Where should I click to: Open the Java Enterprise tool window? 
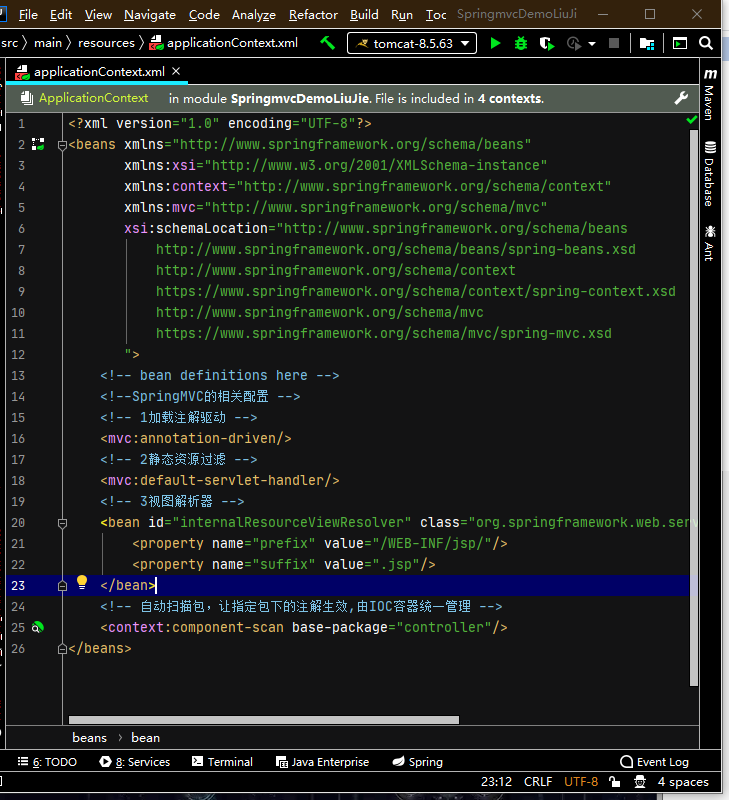322,762
